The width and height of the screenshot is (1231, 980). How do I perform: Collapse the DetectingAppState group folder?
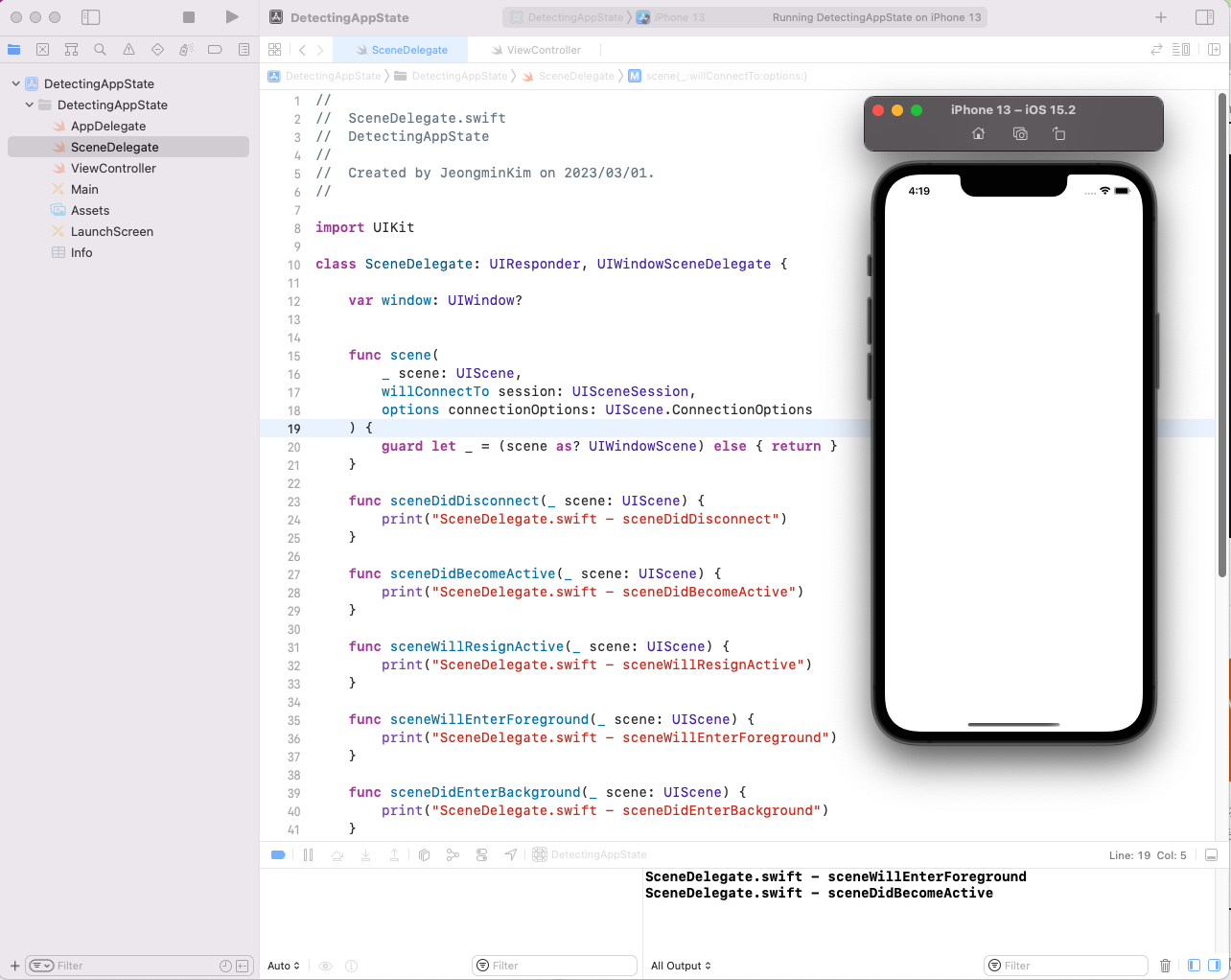pos(30,105)
